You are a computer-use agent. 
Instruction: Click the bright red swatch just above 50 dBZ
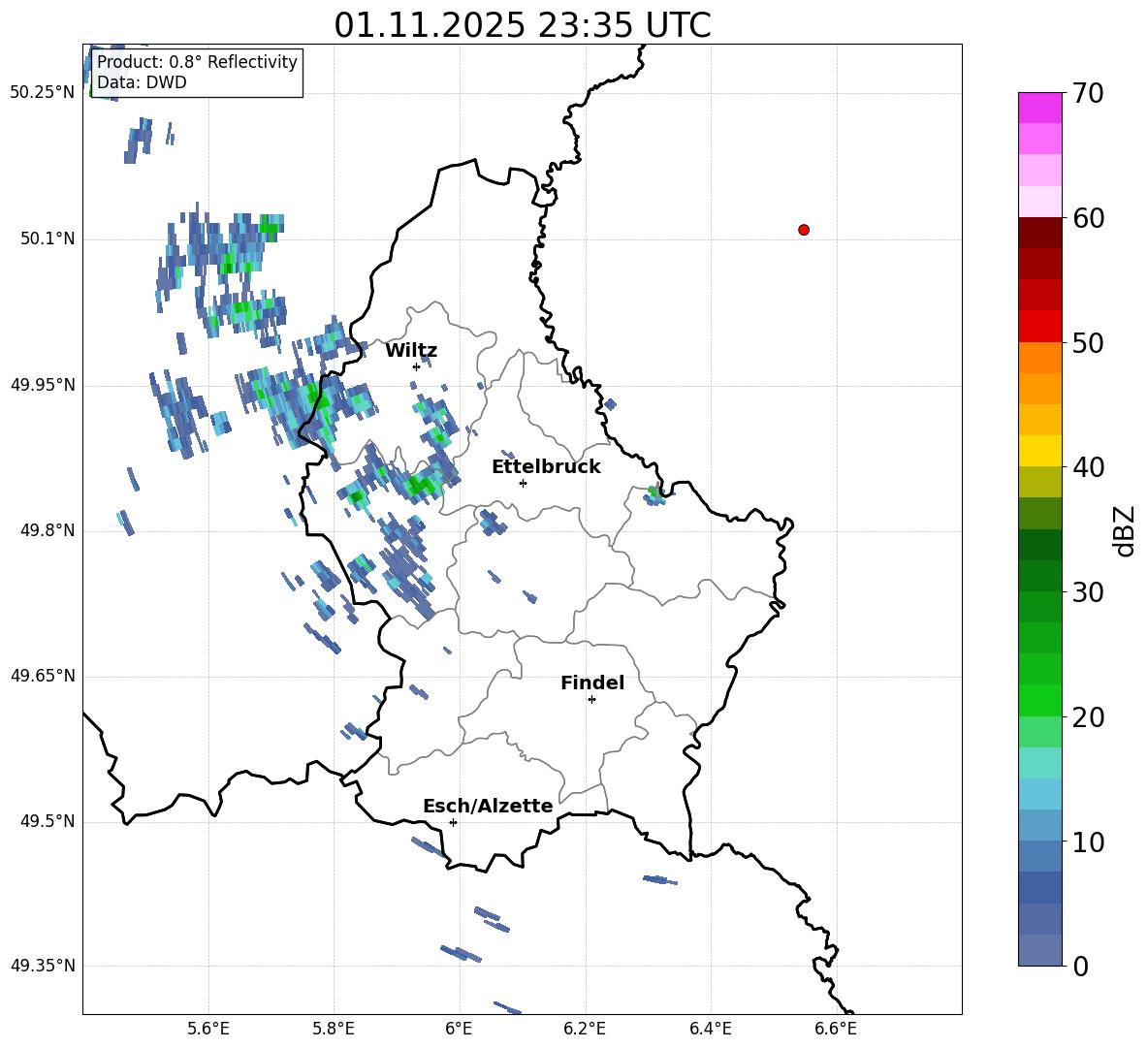[x=1039, y=327]
